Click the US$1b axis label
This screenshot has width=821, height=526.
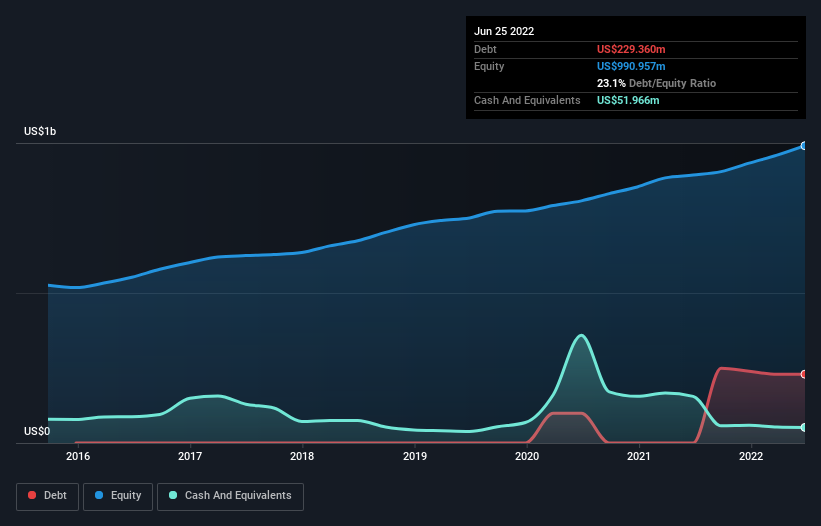[x=40, y=131]
